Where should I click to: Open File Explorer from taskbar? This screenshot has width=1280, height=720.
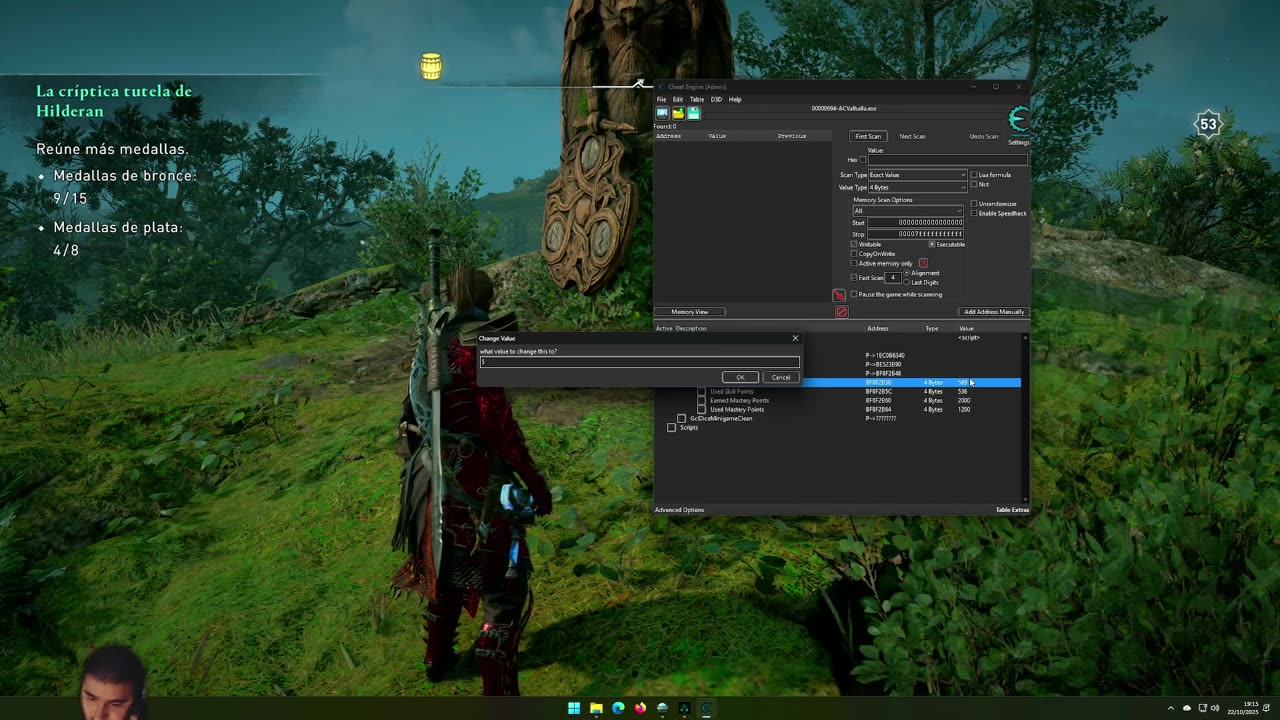596,708
